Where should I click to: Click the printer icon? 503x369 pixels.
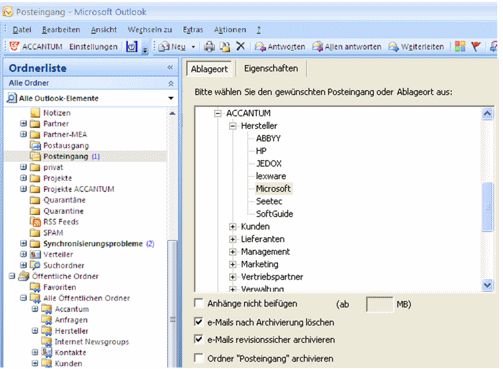tap(209, 47)
